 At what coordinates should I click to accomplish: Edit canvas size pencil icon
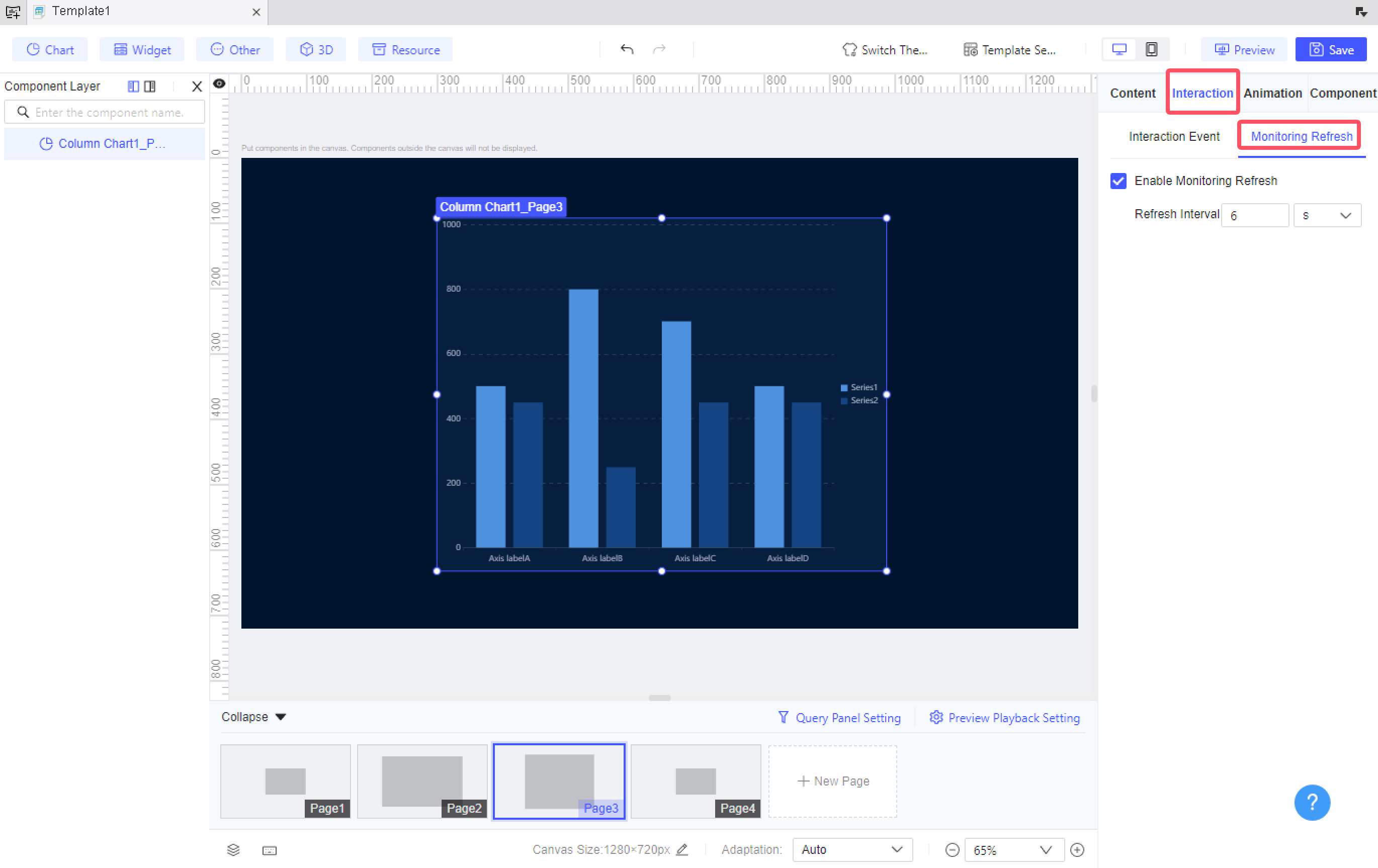coord(682,850)
